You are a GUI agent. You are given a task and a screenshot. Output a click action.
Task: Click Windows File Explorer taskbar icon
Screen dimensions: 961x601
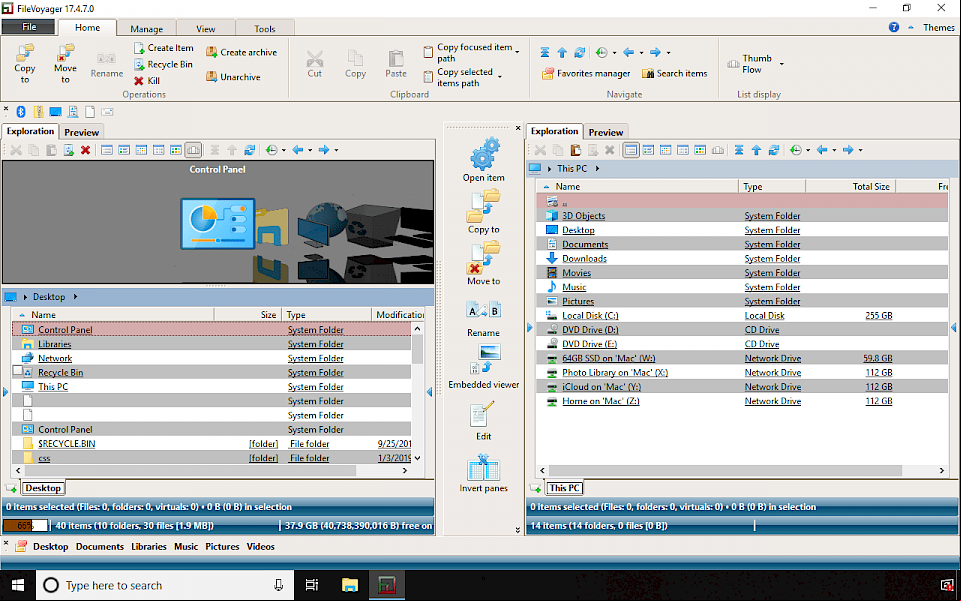(x=349, y=585)
